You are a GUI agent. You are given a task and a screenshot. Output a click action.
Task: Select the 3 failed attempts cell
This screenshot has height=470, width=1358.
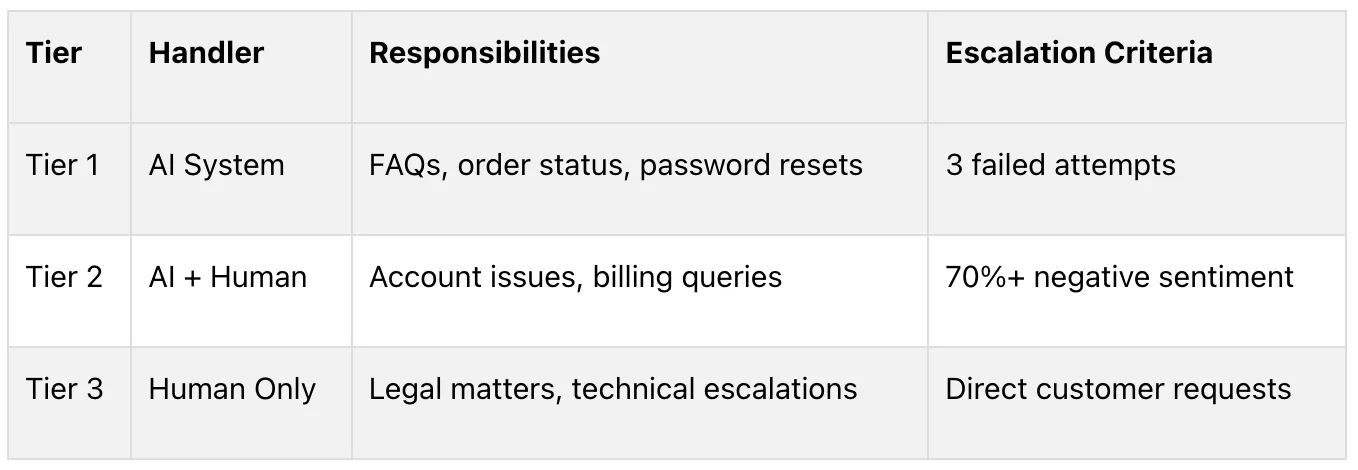click(x=1137, y=179)
